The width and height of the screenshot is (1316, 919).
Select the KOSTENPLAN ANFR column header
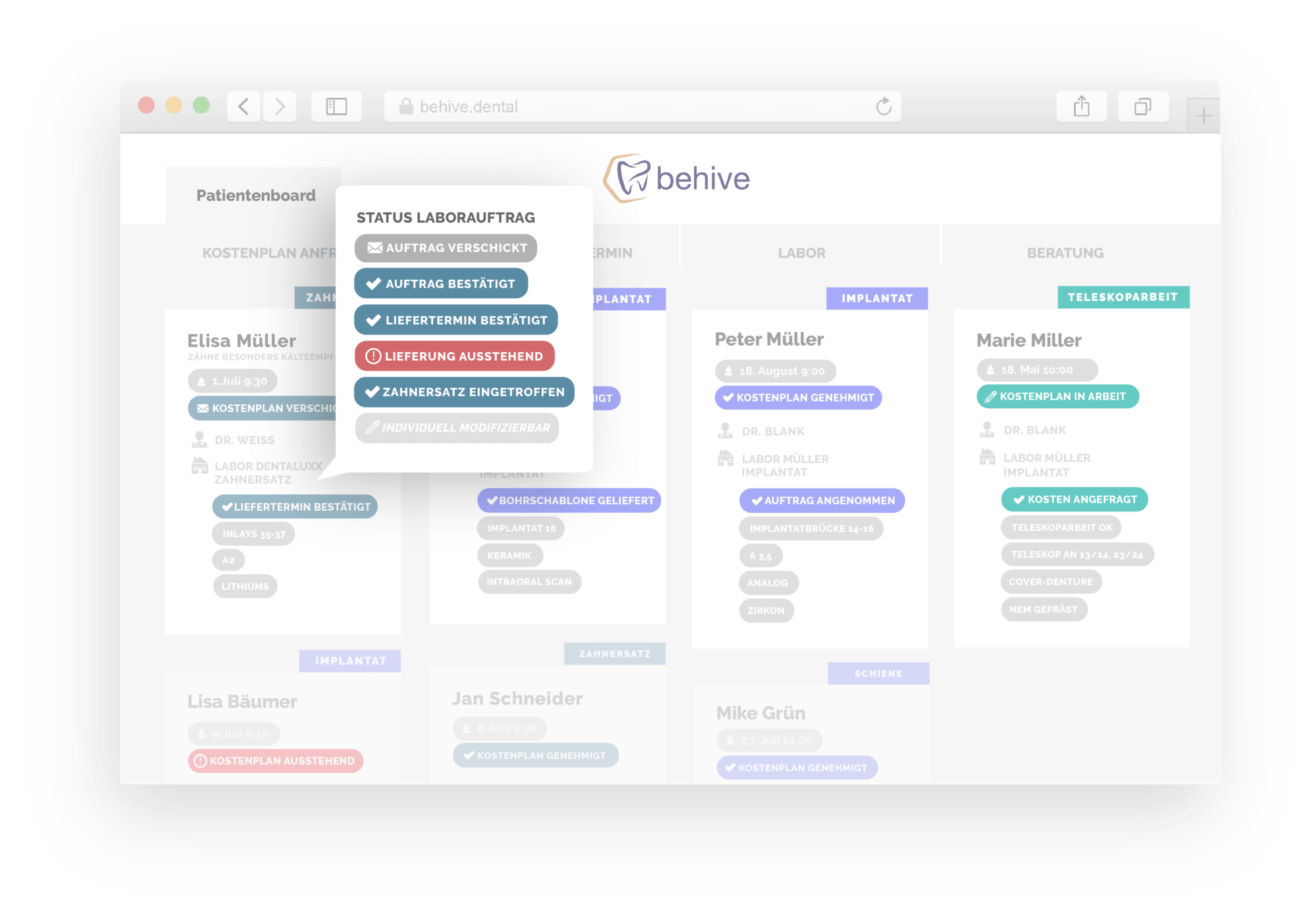tap(269, 253)
